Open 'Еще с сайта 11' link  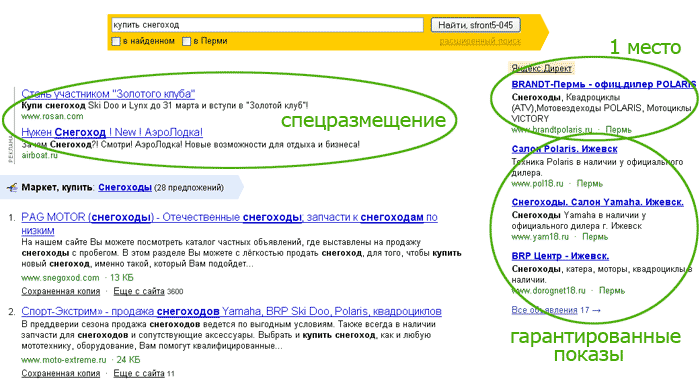(x=144, y=373)
